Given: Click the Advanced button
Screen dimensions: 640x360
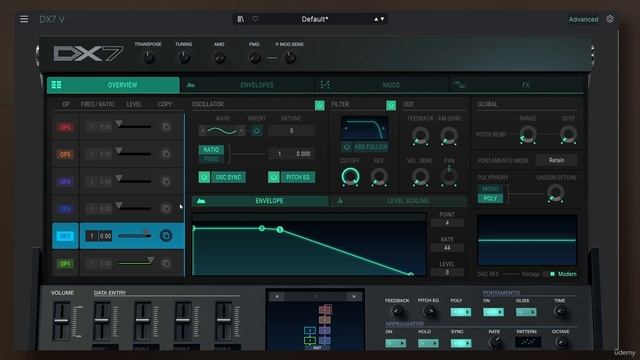Looking at the screenshot, I should tap(583, 19).
